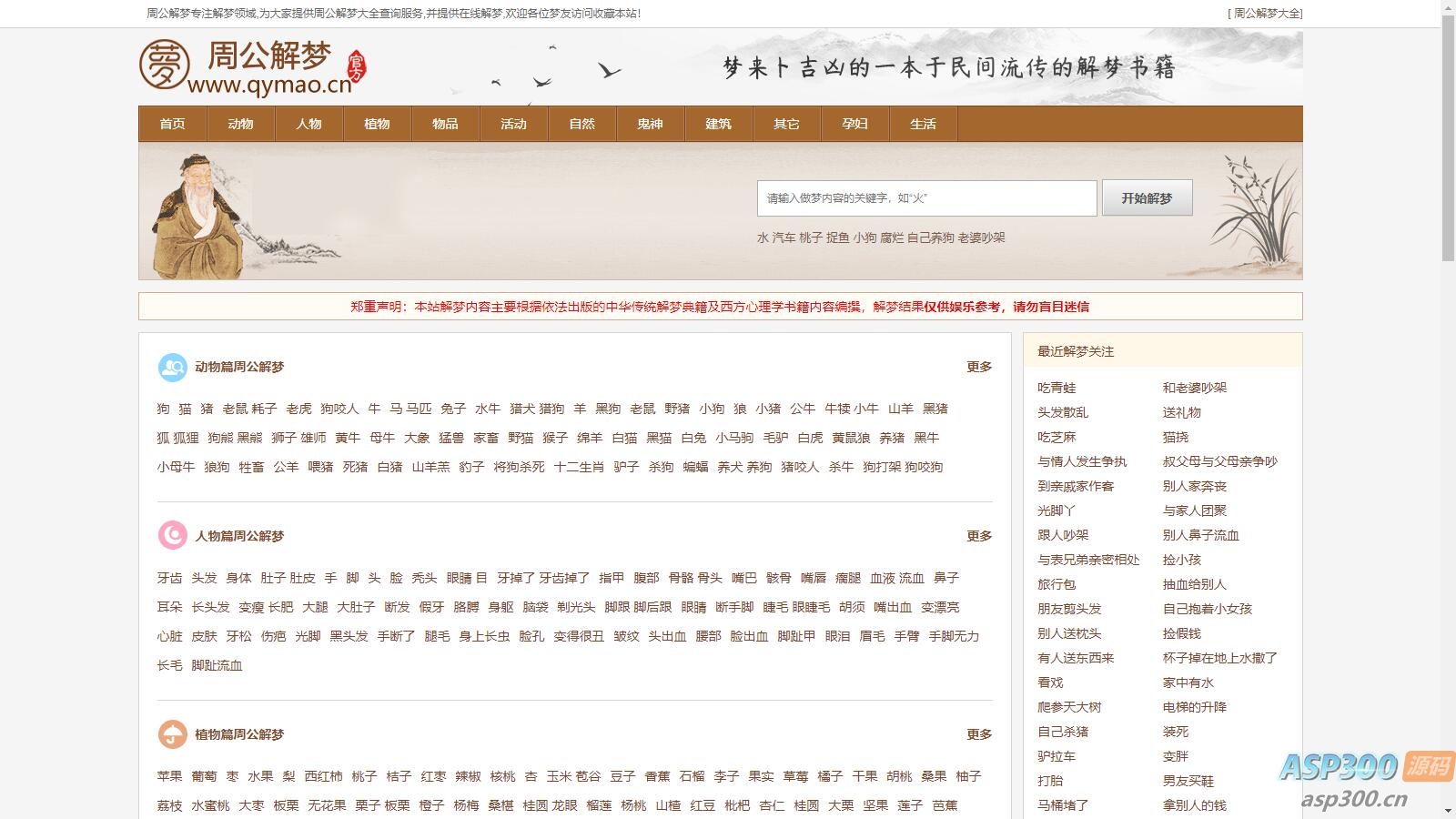The height and width of the screenshot is (819, 1456).
Task: Click the 汽车 hot search keyword
Action: (784, 238)
